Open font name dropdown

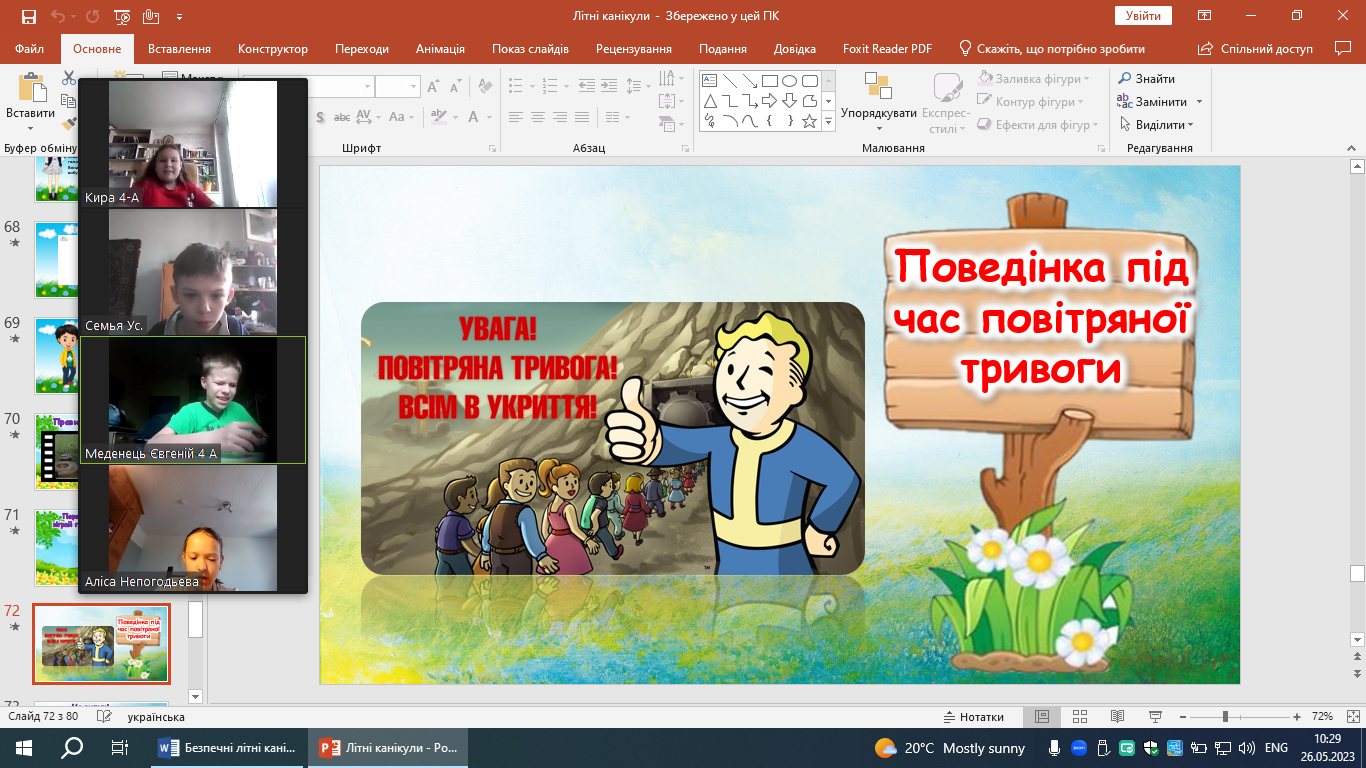tap(368, 87)
